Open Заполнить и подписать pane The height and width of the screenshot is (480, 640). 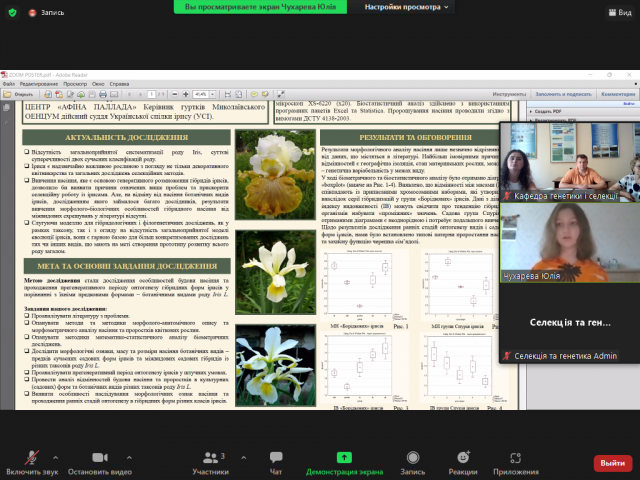[x=563, y=94]
